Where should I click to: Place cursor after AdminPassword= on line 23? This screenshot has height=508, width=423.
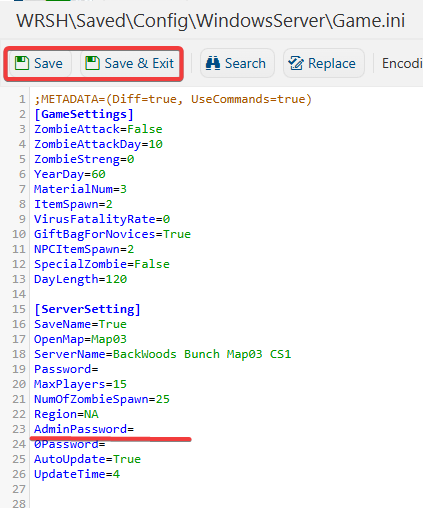pos(135,429)
